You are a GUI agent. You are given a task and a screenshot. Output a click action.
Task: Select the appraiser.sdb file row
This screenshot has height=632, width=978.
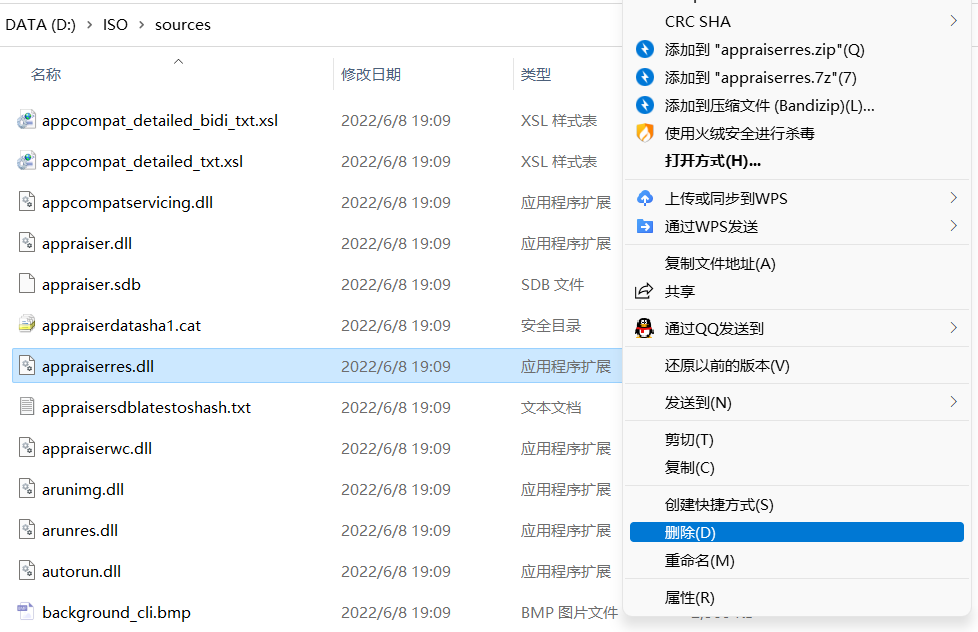point(91,284)
